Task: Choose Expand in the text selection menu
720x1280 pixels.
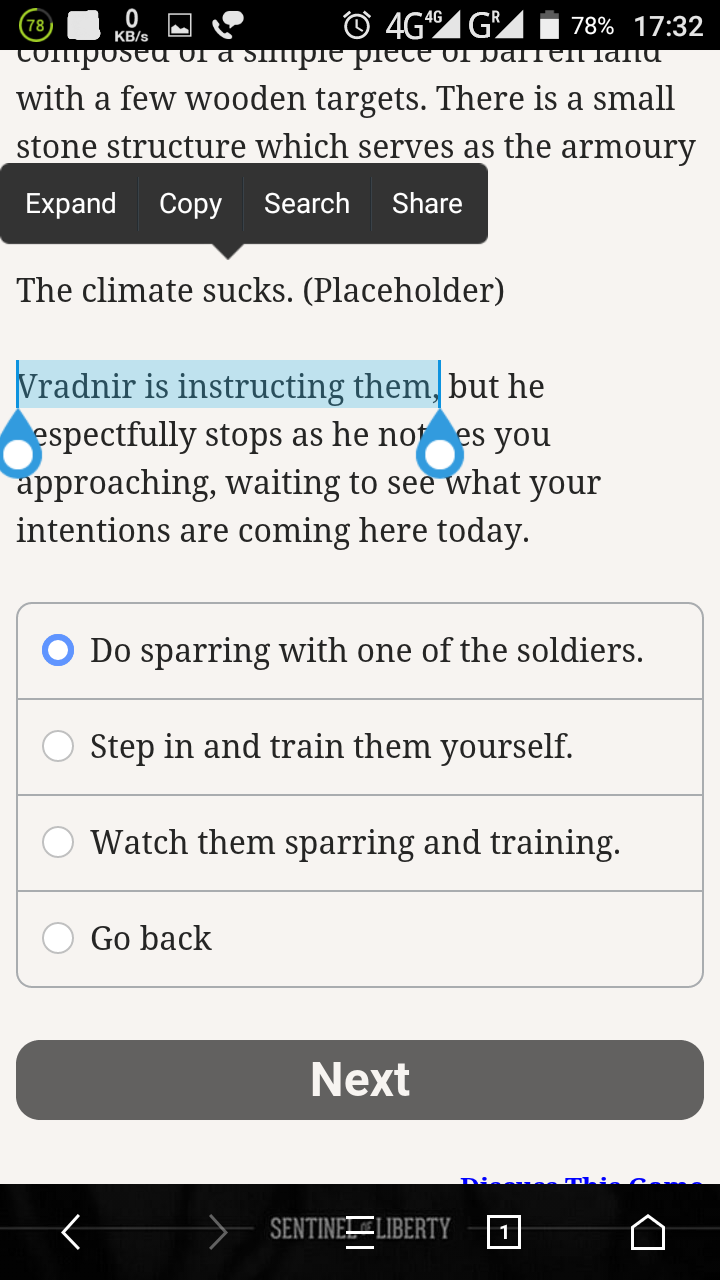Action: 71,204
